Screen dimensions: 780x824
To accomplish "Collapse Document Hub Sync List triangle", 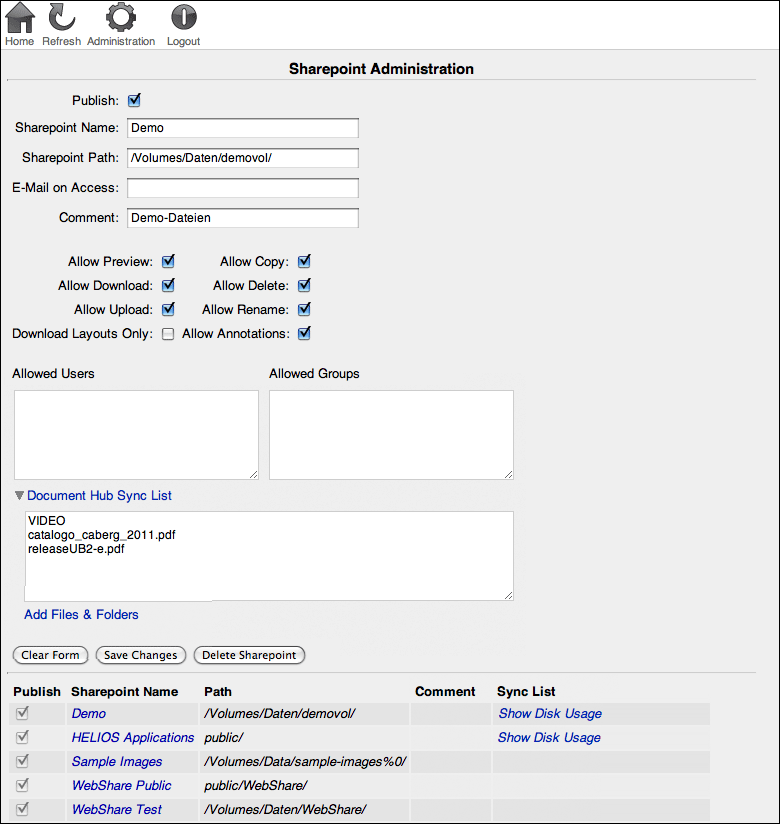I will (x=19, y=496).
